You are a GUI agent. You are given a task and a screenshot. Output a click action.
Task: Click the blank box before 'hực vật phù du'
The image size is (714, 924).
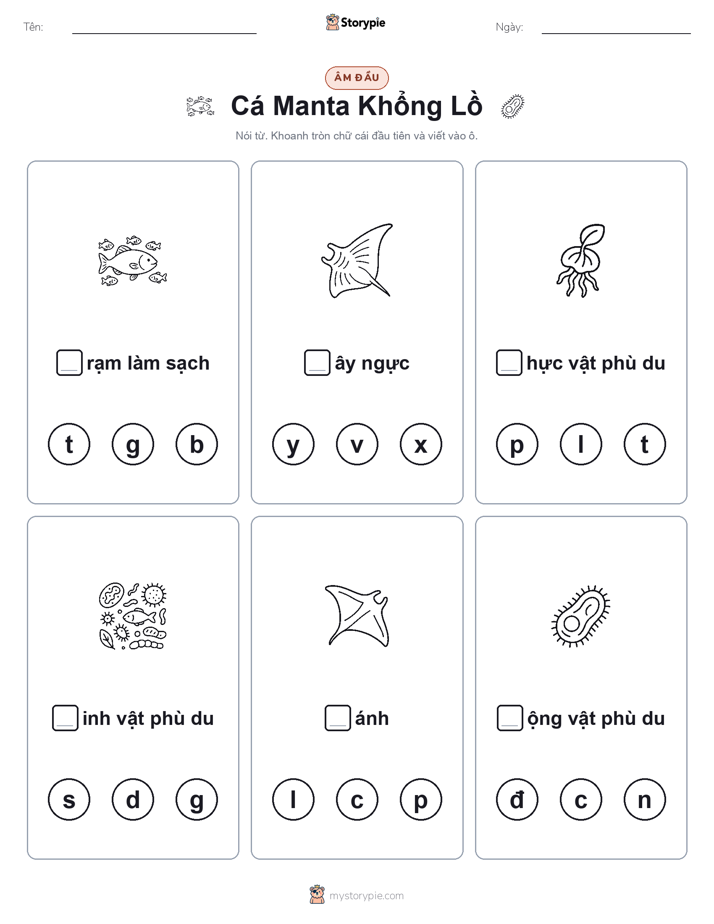[509, 362]
